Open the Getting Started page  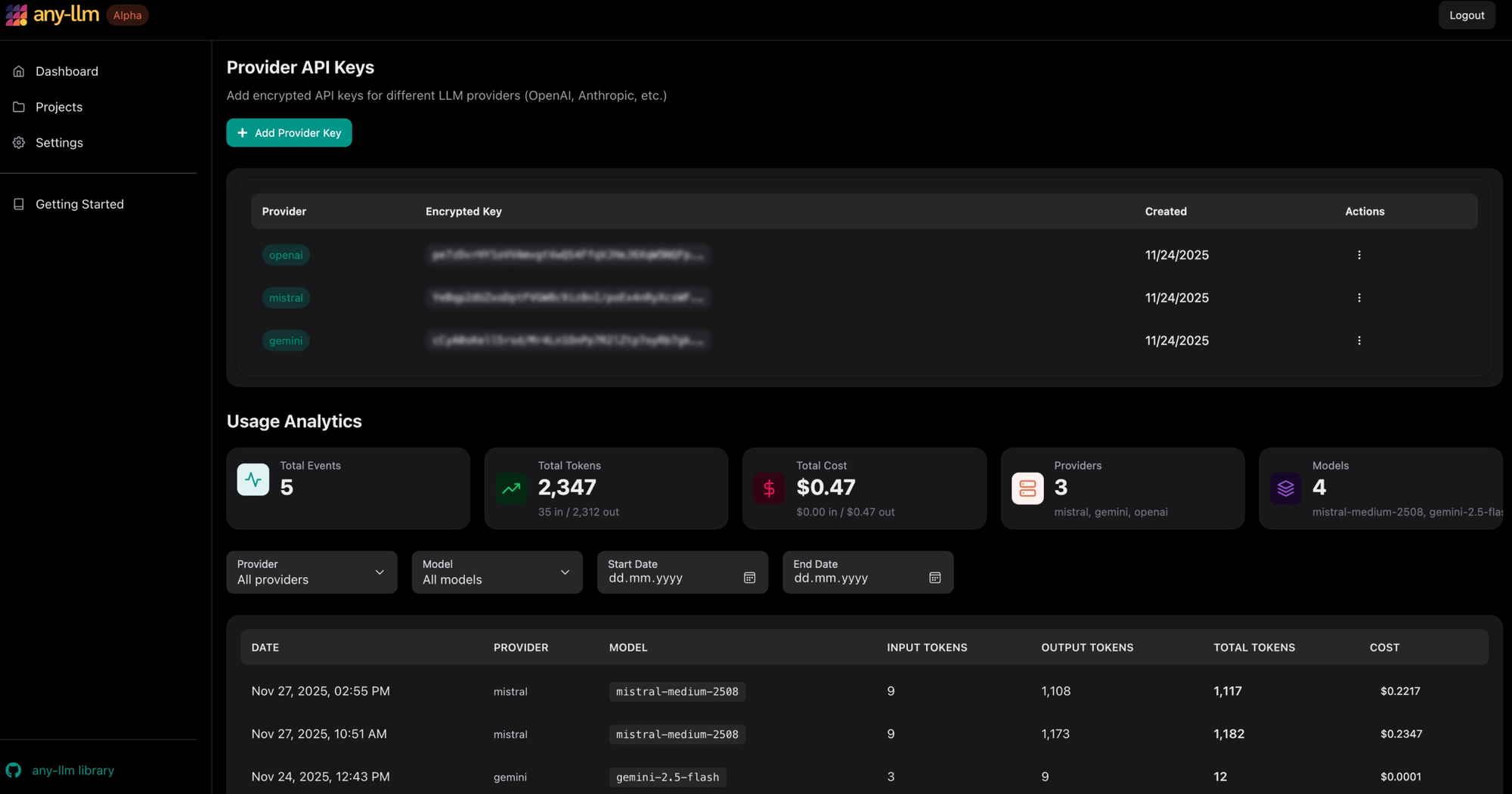[79, 204]
